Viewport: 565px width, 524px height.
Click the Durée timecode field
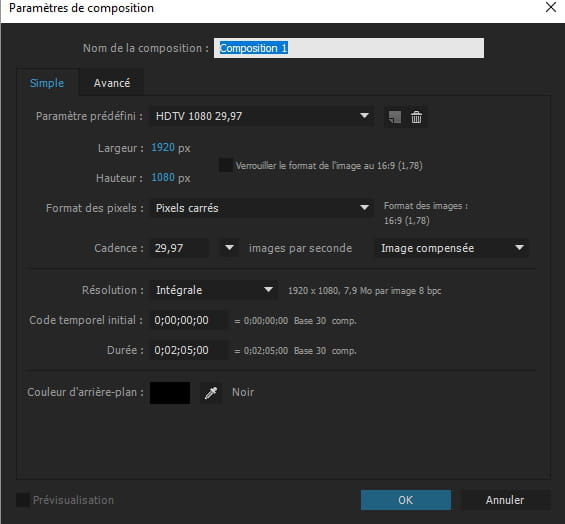(189, 350)
